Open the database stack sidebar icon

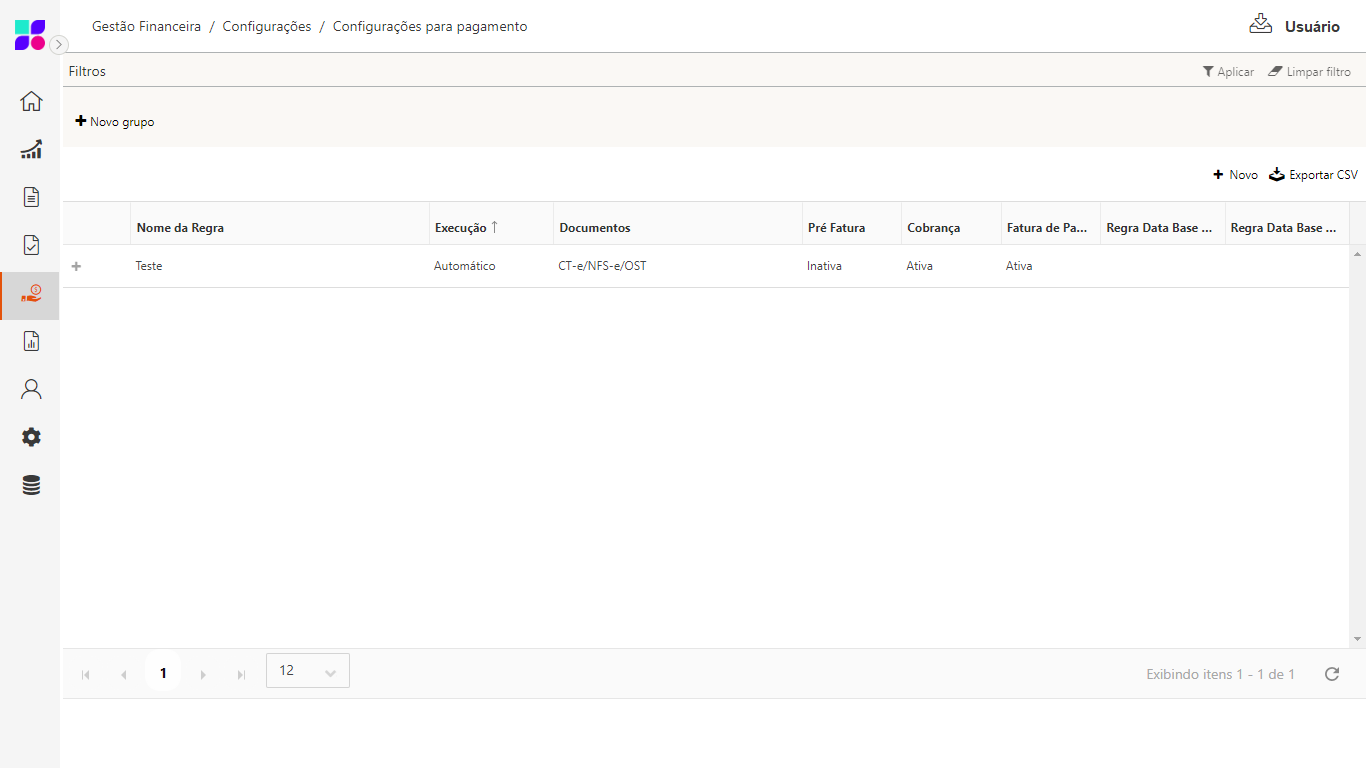click(31, 486)
